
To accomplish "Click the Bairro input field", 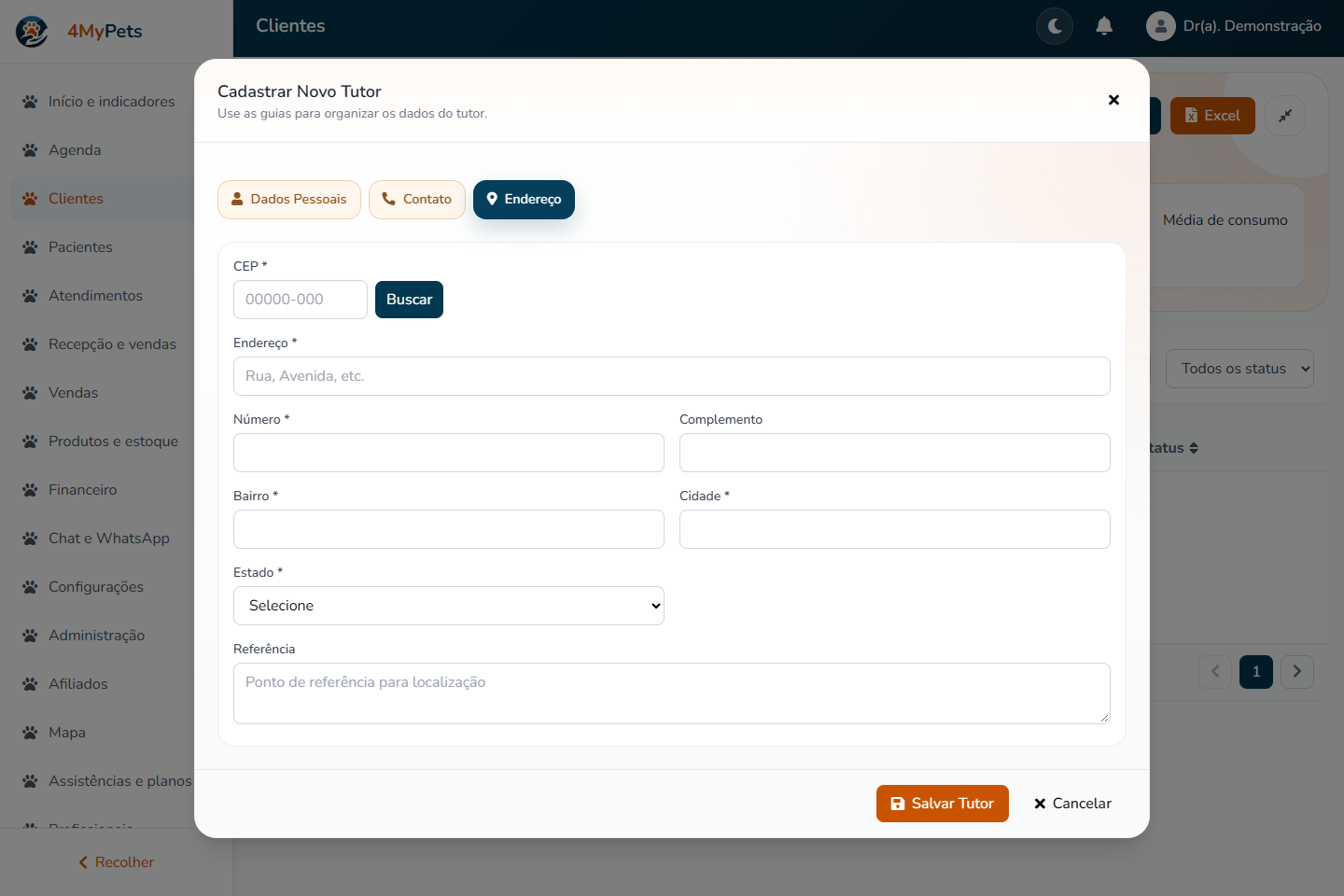I will coord(449,529).
